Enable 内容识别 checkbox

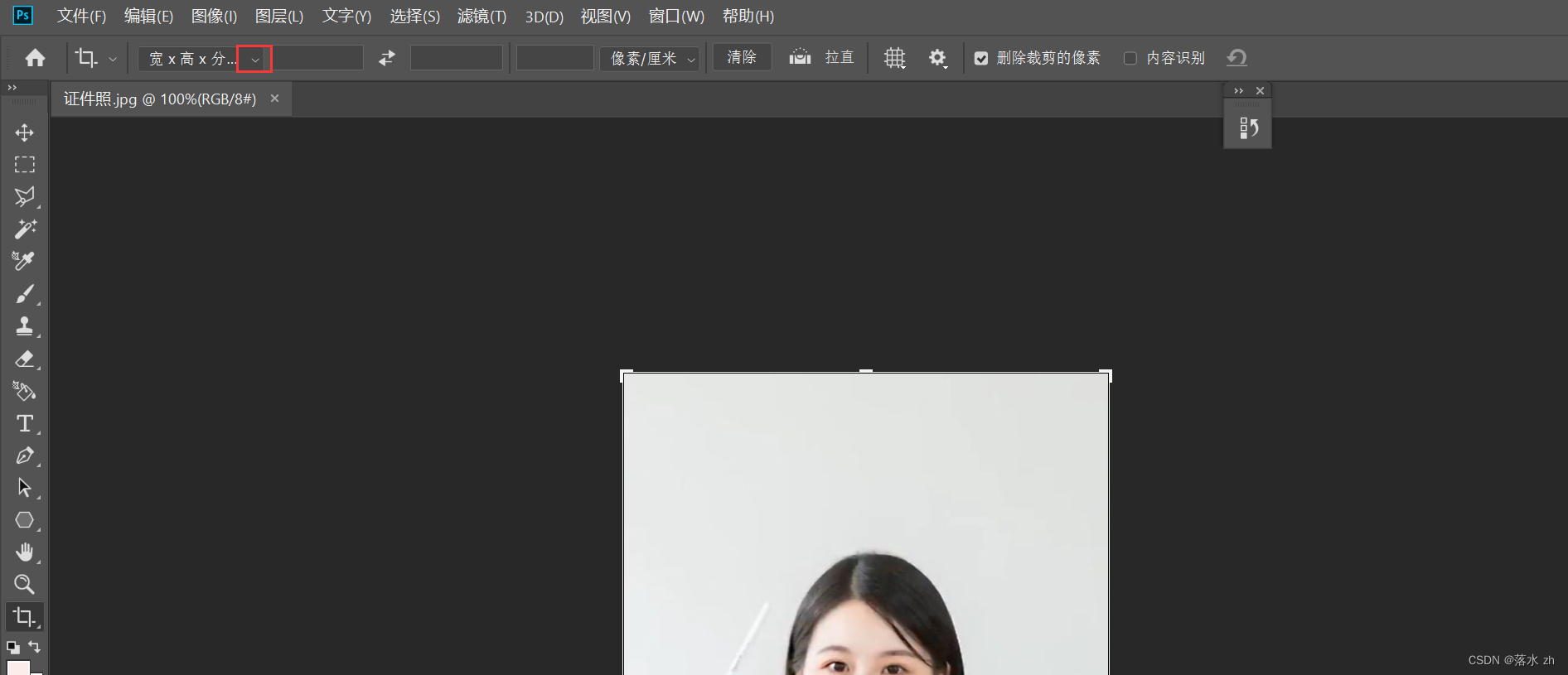tap(1130, 58)
